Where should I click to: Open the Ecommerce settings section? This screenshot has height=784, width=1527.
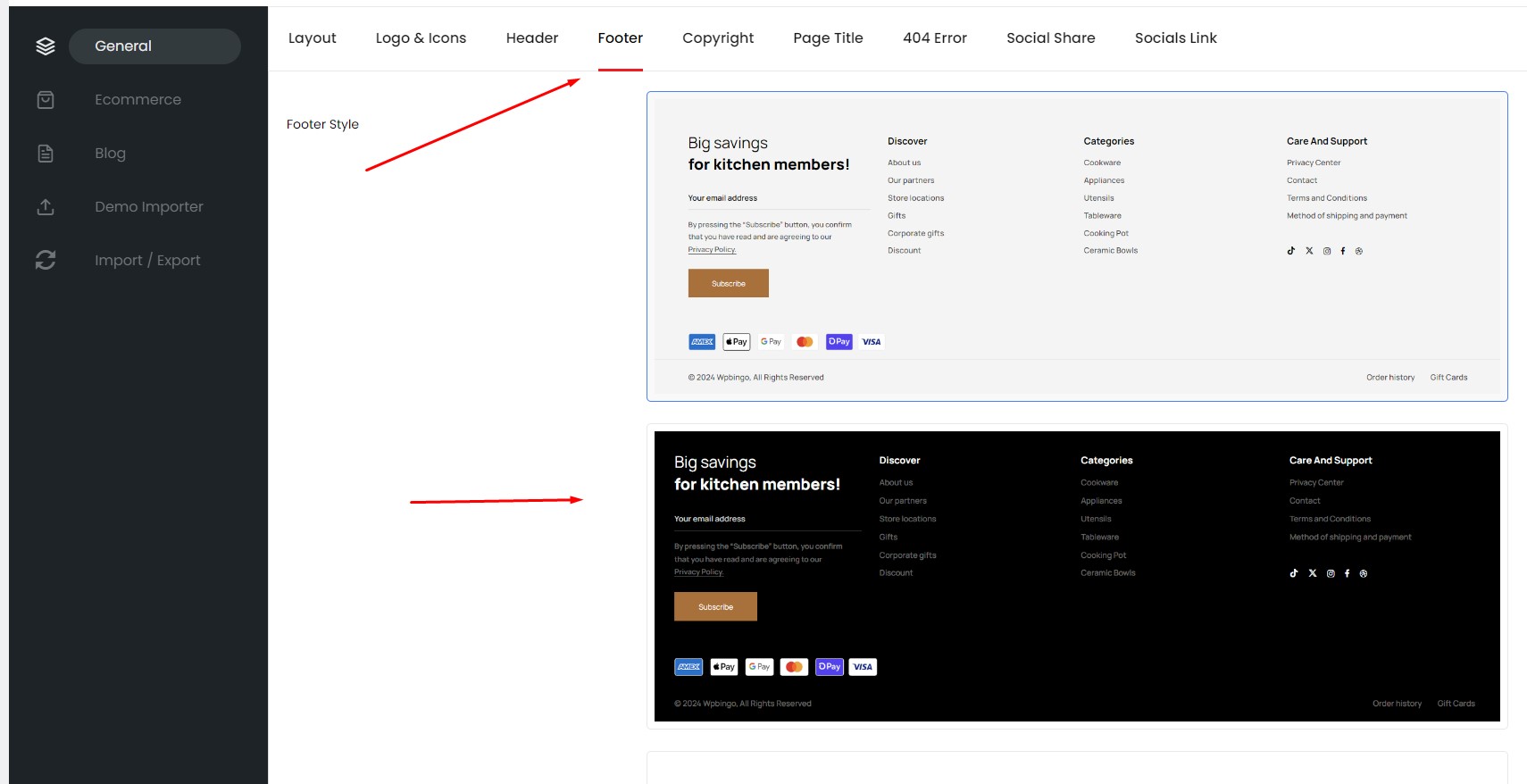click(138, 100)
